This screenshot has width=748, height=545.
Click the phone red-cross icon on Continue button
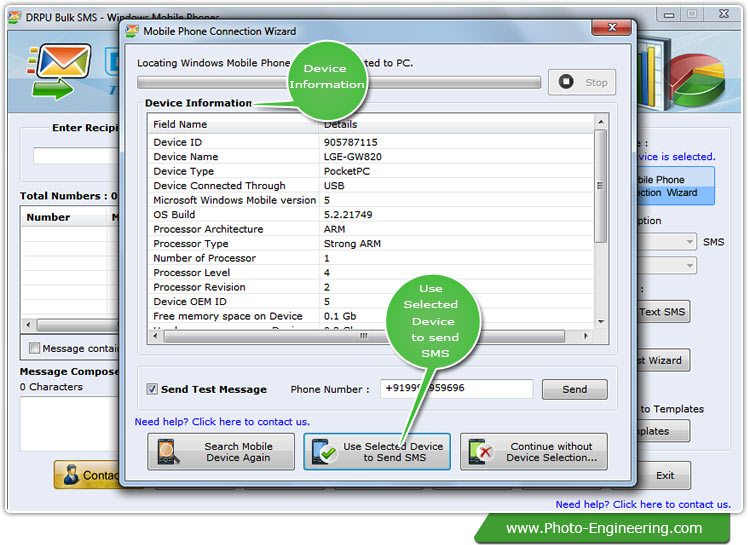pos(480,451)
